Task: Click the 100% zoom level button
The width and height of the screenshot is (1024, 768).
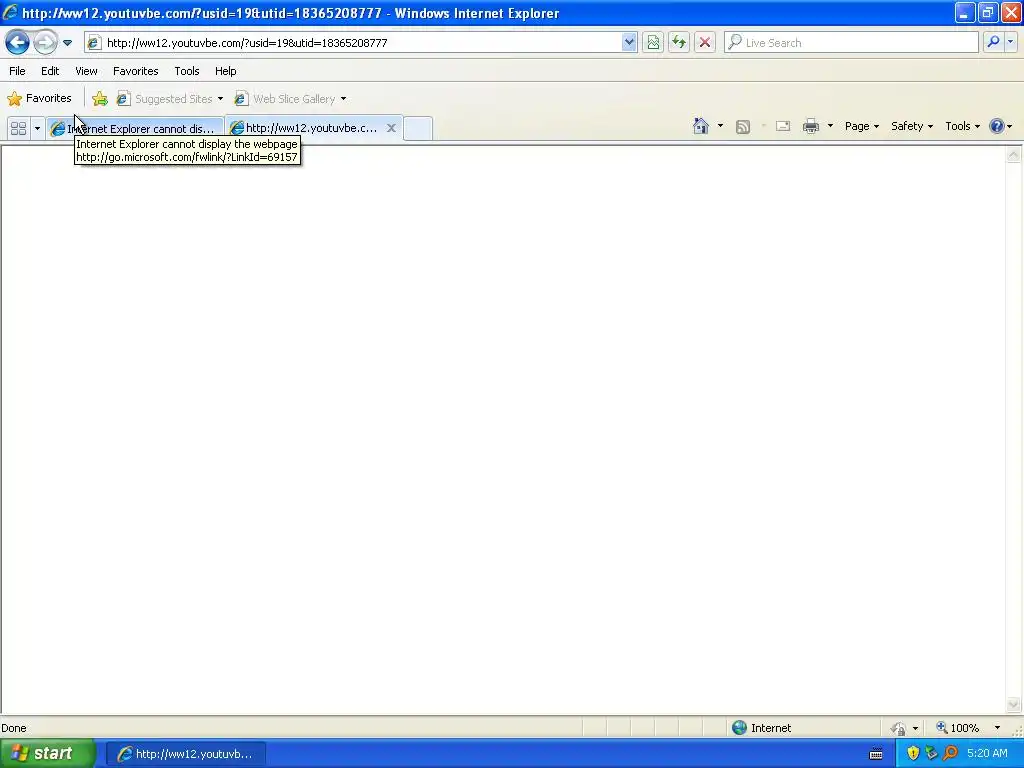Action: click(957, 728)
